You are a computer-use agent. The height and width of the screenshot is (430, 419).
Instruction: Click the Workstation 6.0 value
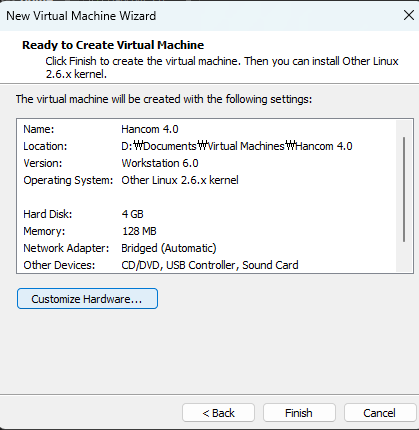[160, 163]
